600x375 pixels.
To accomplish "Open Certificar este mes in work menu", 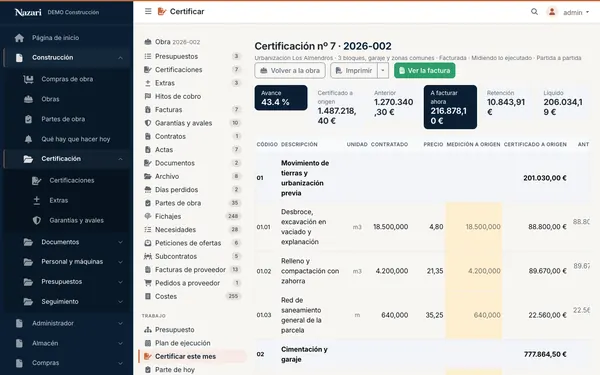I will 192,356.
